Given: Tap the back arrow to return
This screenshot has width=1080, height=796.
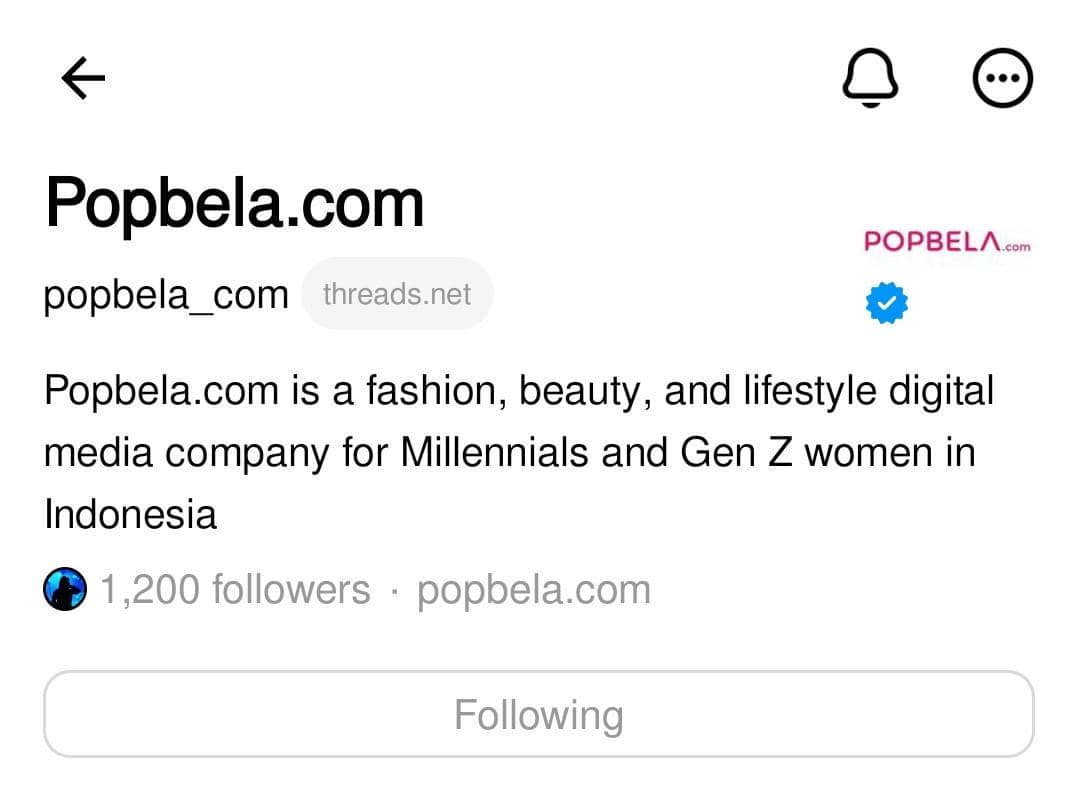Looking at the screenshot, I should pyautogui.click(x=83, y=77).
